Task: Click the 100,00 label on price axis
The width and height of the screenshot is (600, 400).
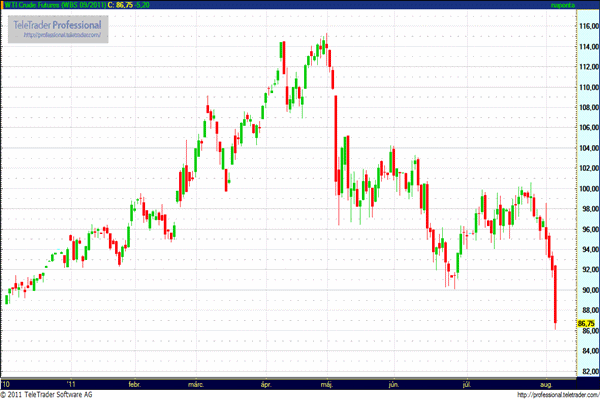Action: click(x=587, y=188)
